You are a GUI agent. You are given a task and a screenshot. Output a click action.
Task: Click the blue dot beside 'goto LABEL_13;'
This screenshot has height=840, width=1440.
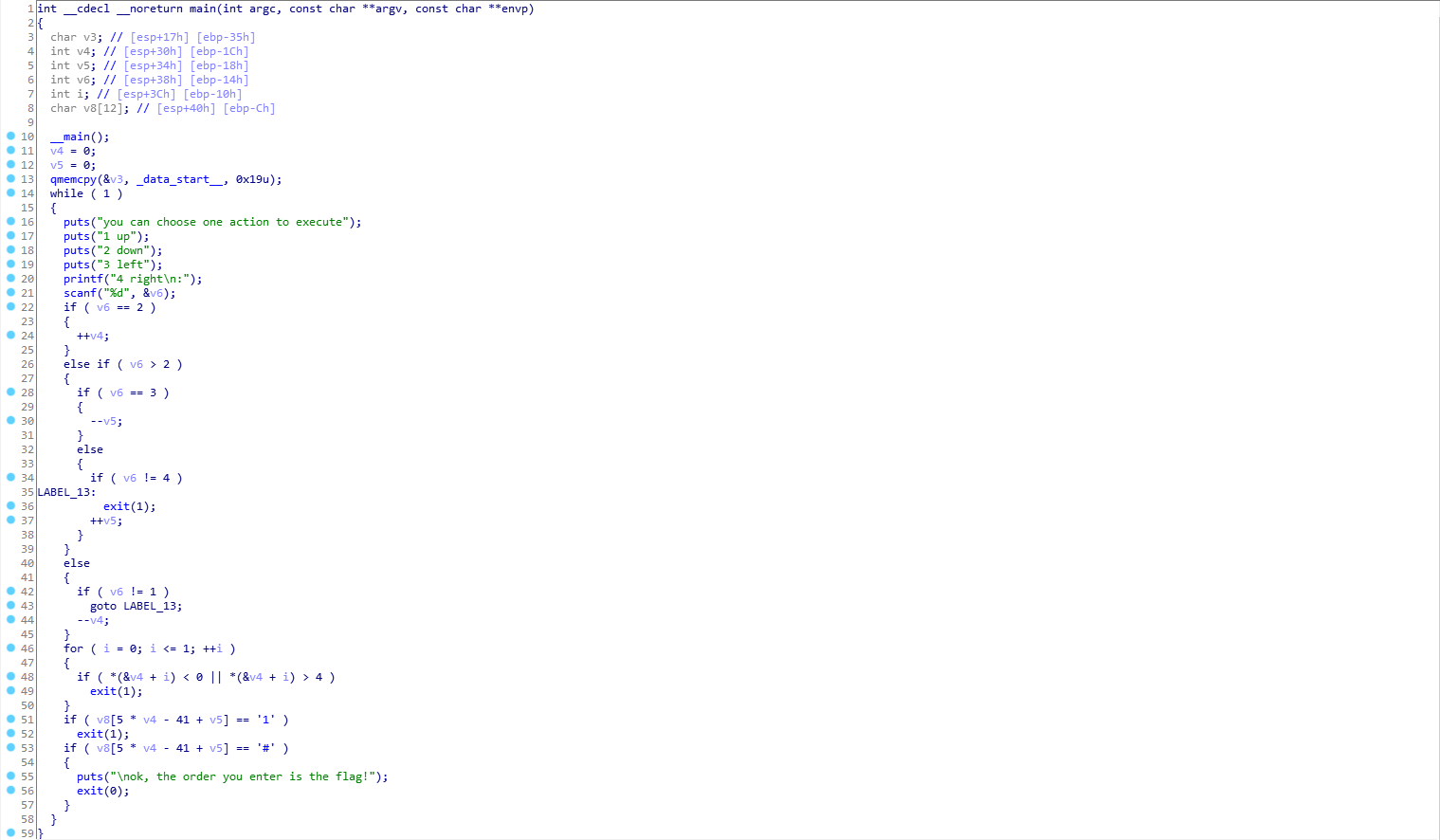[x=10, y=605]
